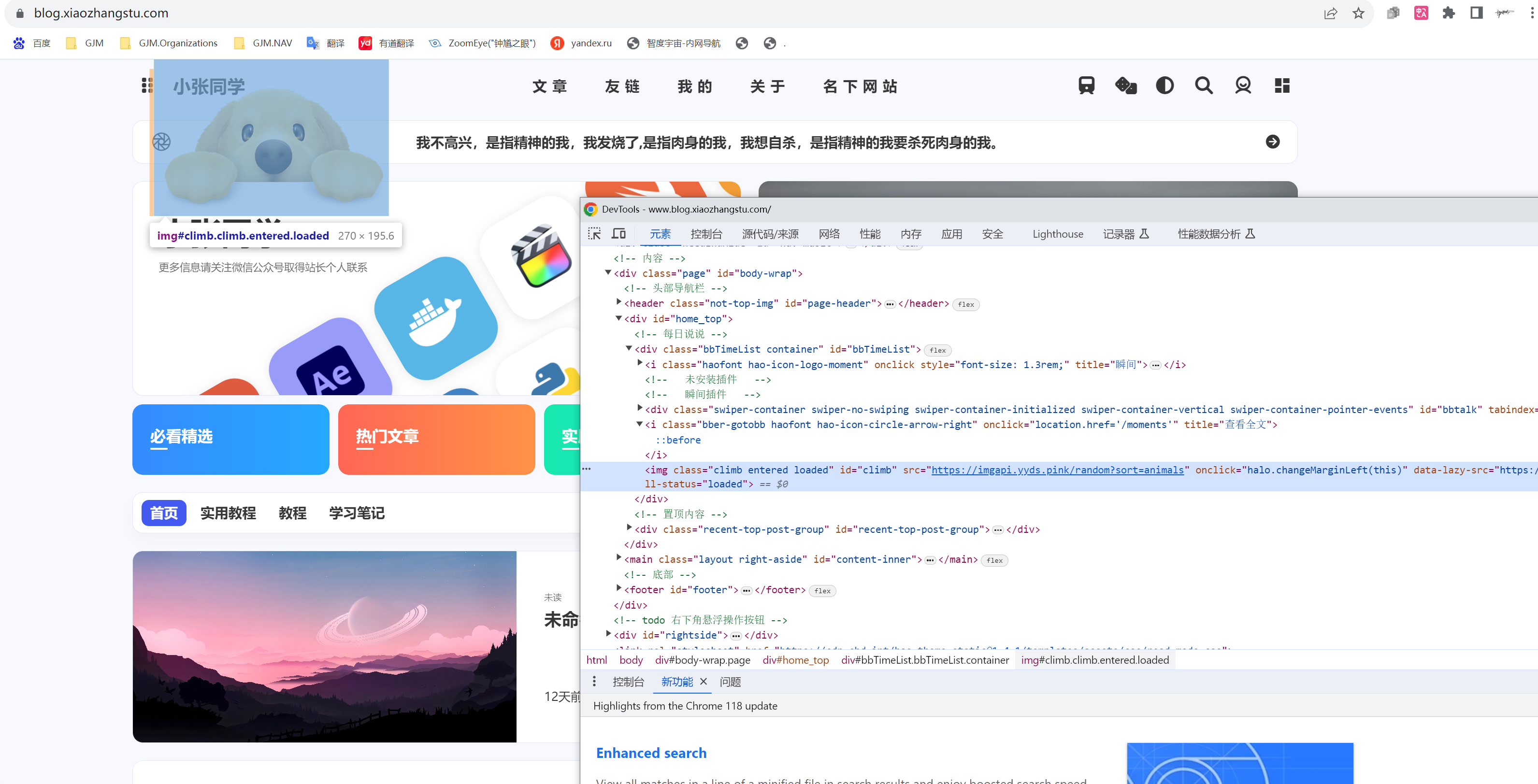
Task: Click the dice random-post icon in navbar
Action: coord(1126,86)
